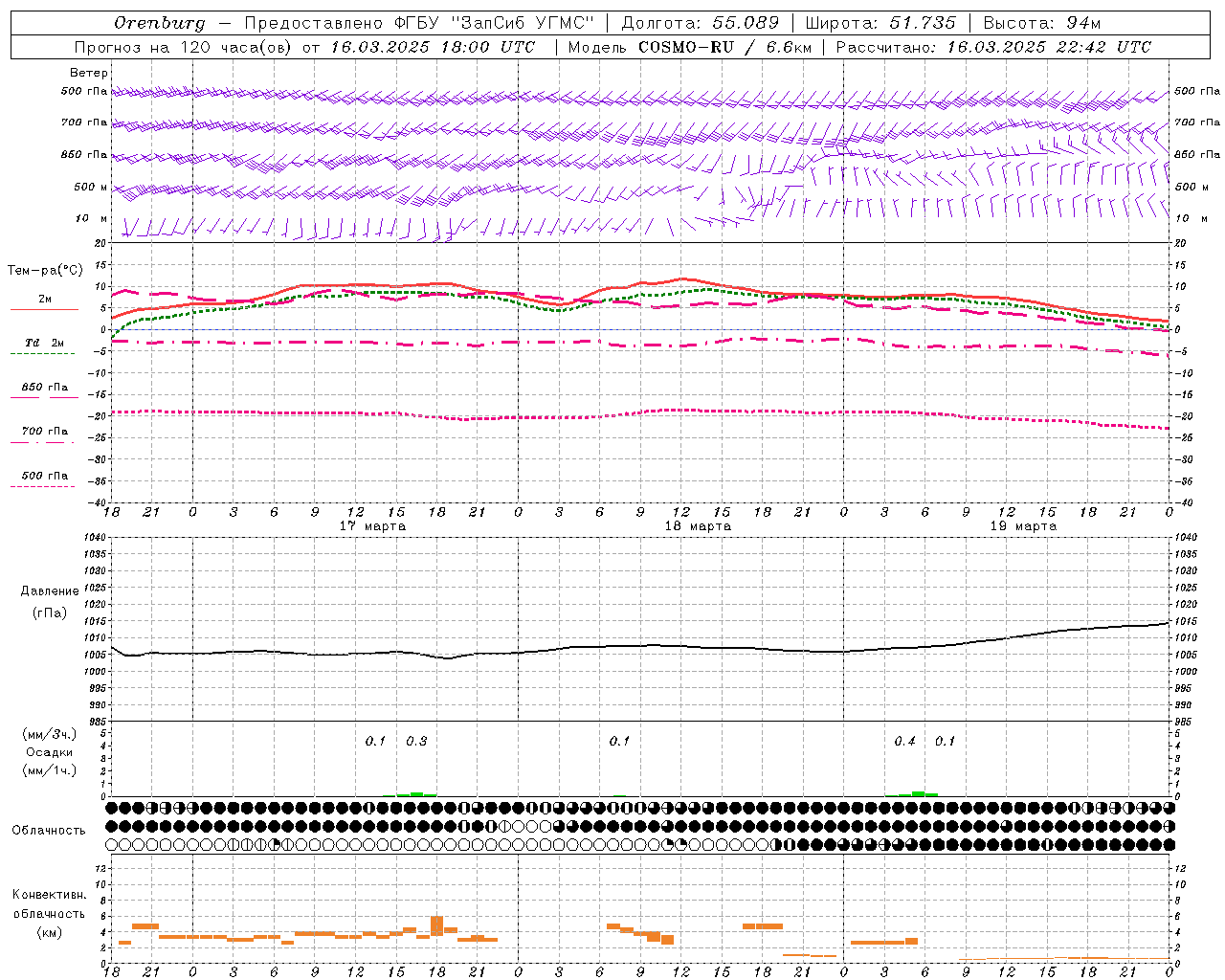Select the Высота: 94м elevation text
Viewport: 1225px width, 980px height.
click(x=1042, y=23)
